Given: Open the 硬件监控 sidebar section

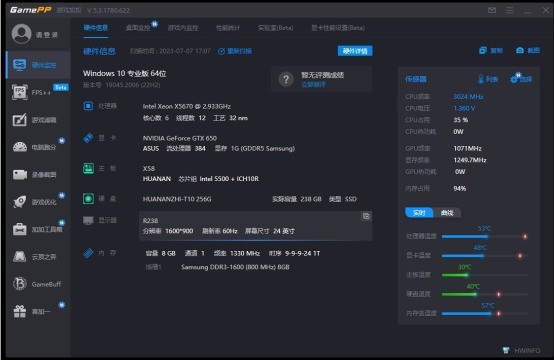Looking at the screenshot, I should point(38,65).
